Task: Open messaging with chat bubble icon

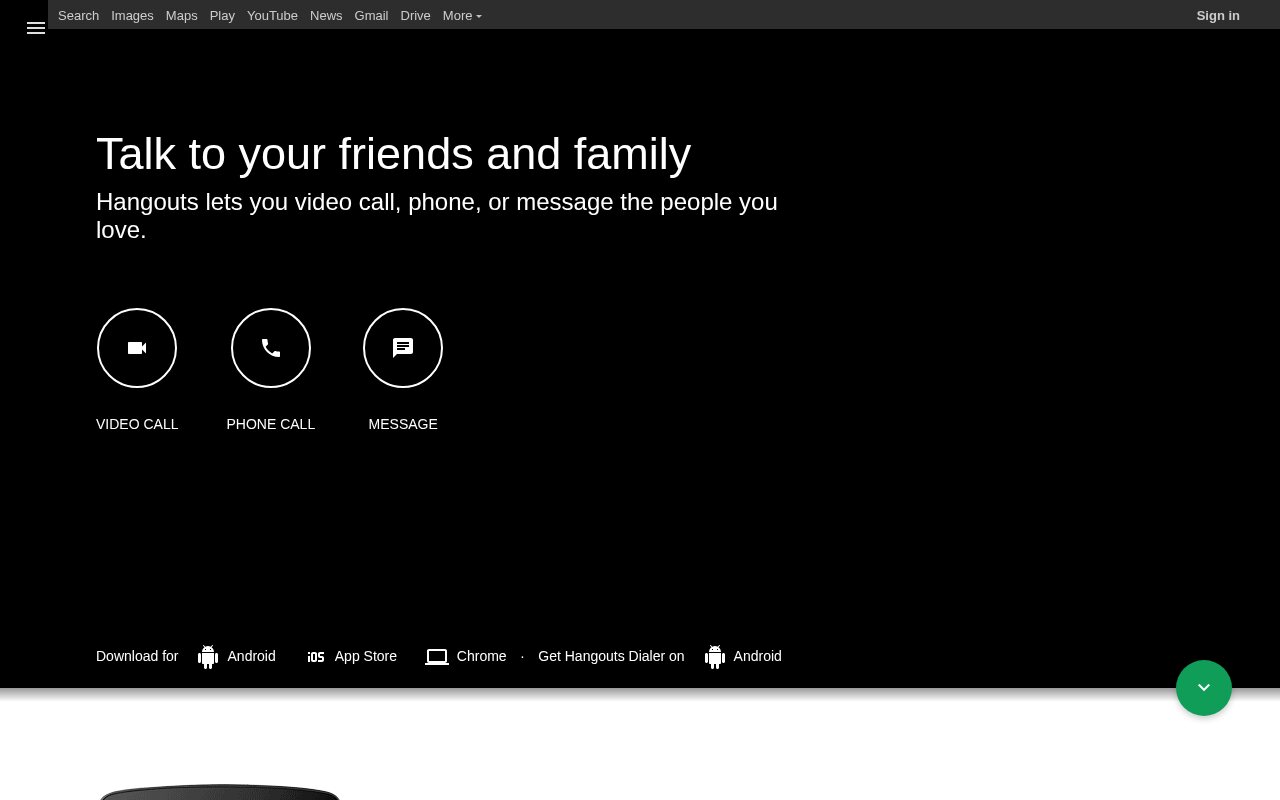Action: tap(403, 348)
